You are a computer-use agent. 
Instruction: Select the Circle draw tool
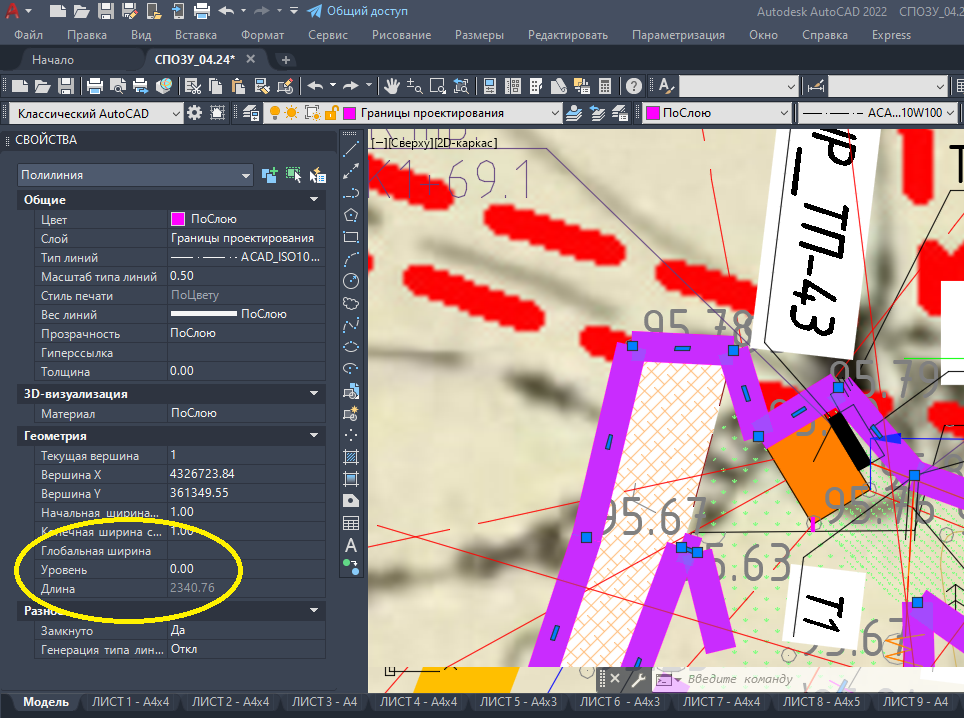click(x=350, y=281)
